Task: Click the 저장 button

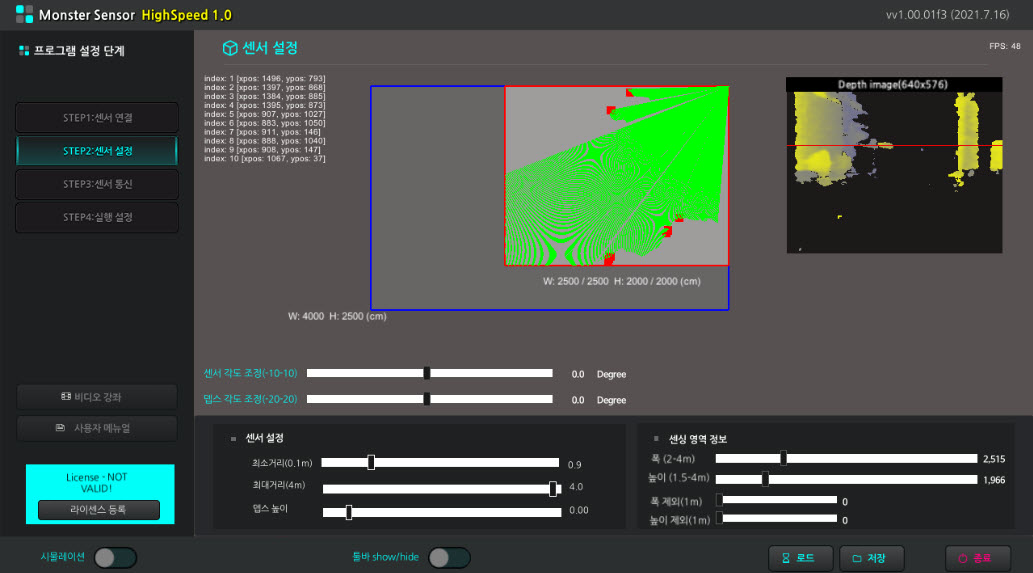Action: coord(872,558)
